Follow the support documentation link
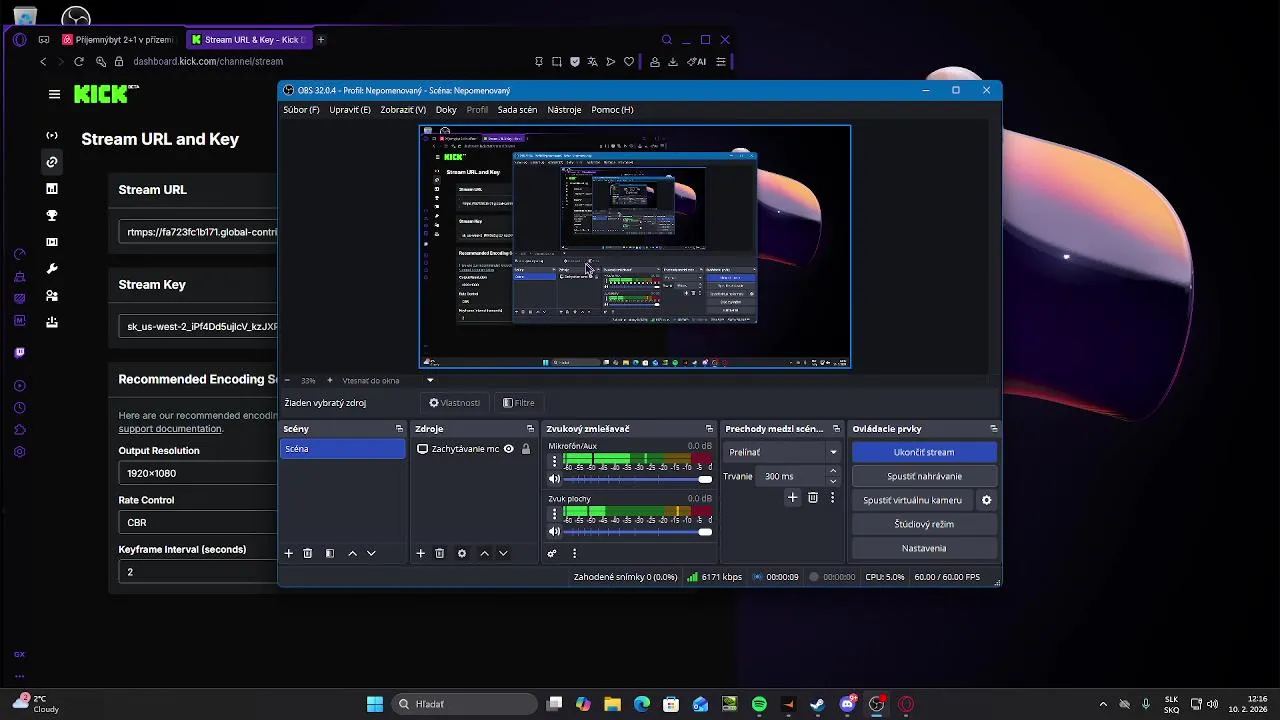Screen dimensions: 1280x720 (x=170, y=429)
